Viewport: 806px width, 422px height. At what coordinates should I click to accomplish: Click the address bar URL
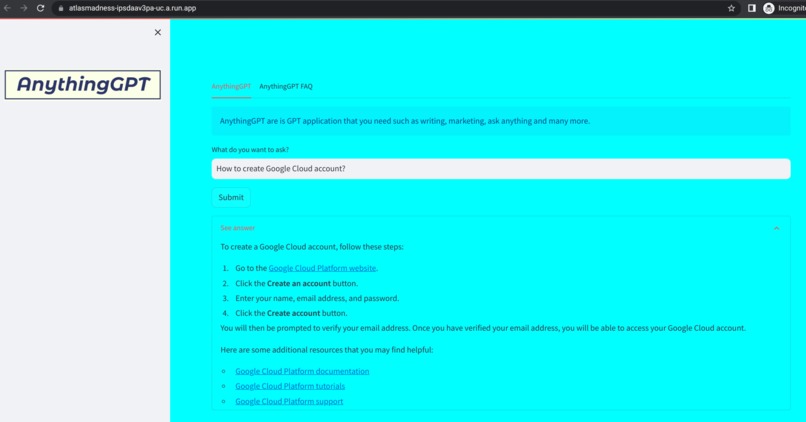click(x=132, y=8)
